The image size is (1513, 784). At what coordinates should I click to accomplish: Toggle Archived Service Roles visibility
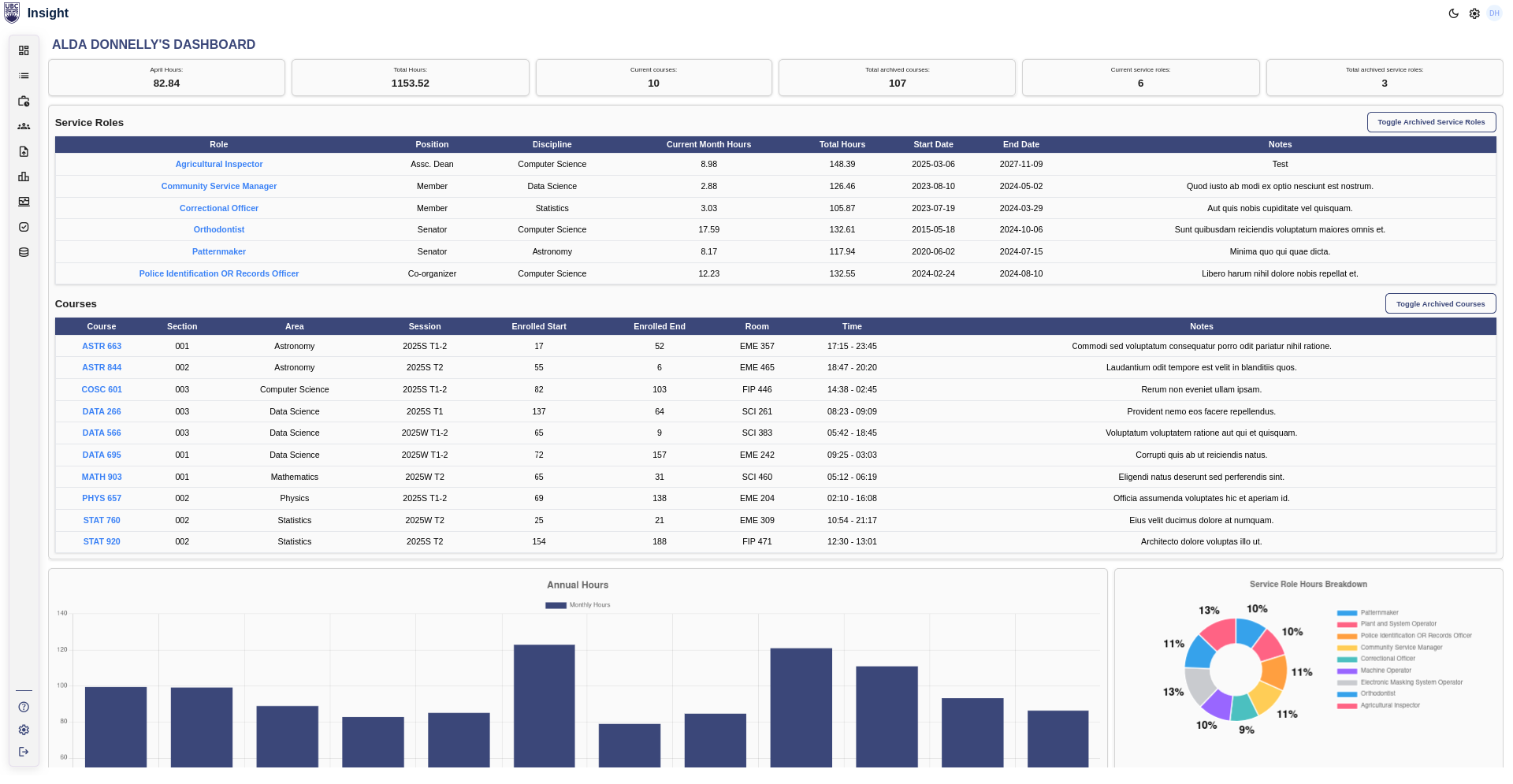[x=1431, y=122]
